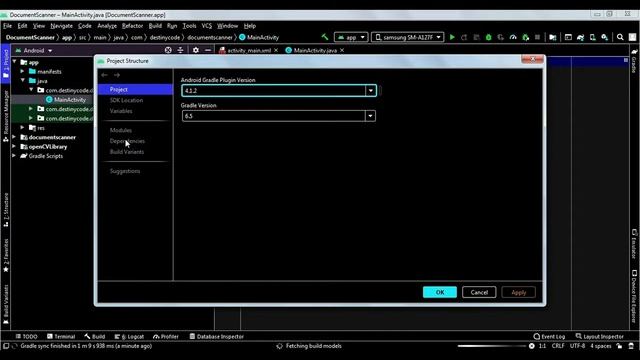Click the Stop square icon
Viewport: 640px width, 360px height.
[538, 37]
